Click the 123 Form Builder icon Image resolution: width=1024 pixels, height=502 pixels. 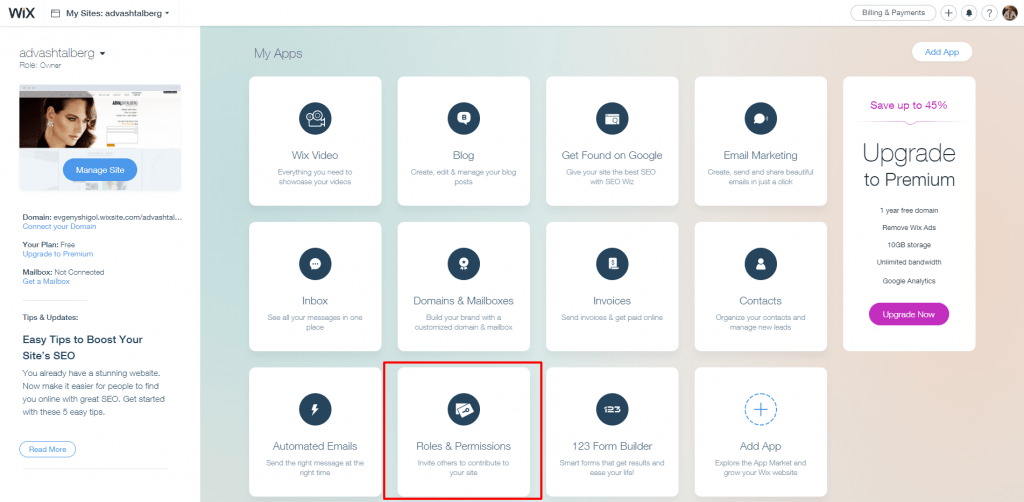612,409
